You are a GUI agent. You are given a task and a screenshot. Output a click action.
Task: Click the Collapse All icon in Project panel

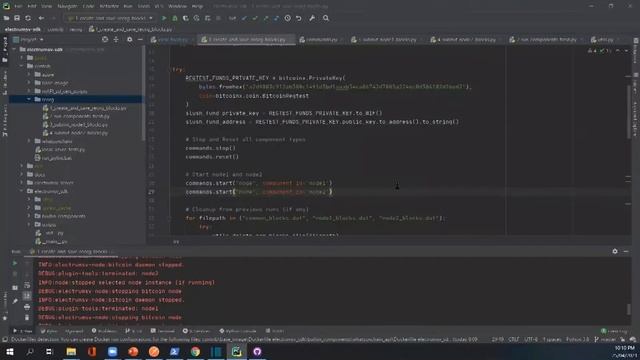tap(116, 39)
